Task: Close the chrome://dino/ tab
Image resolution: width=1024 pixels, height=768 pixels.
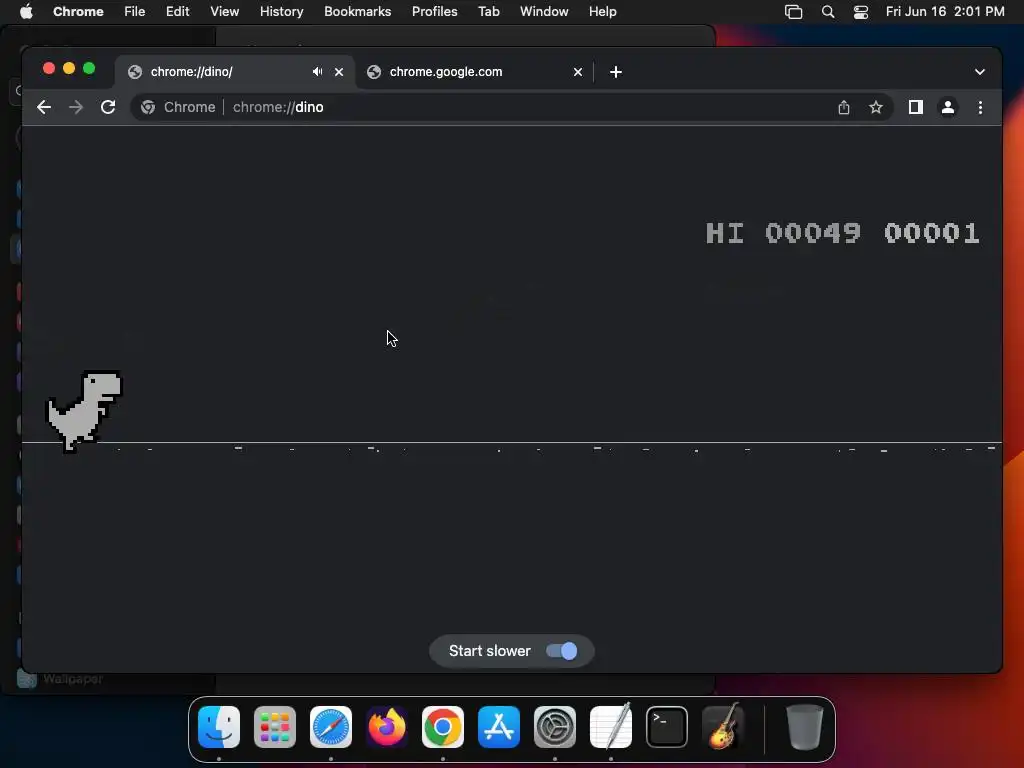Action: [x=339, y=72]
